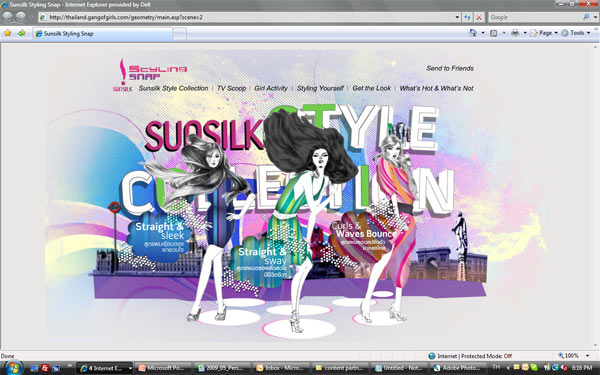
Task: Click the search magnifier icon
Action: [586, 17]
